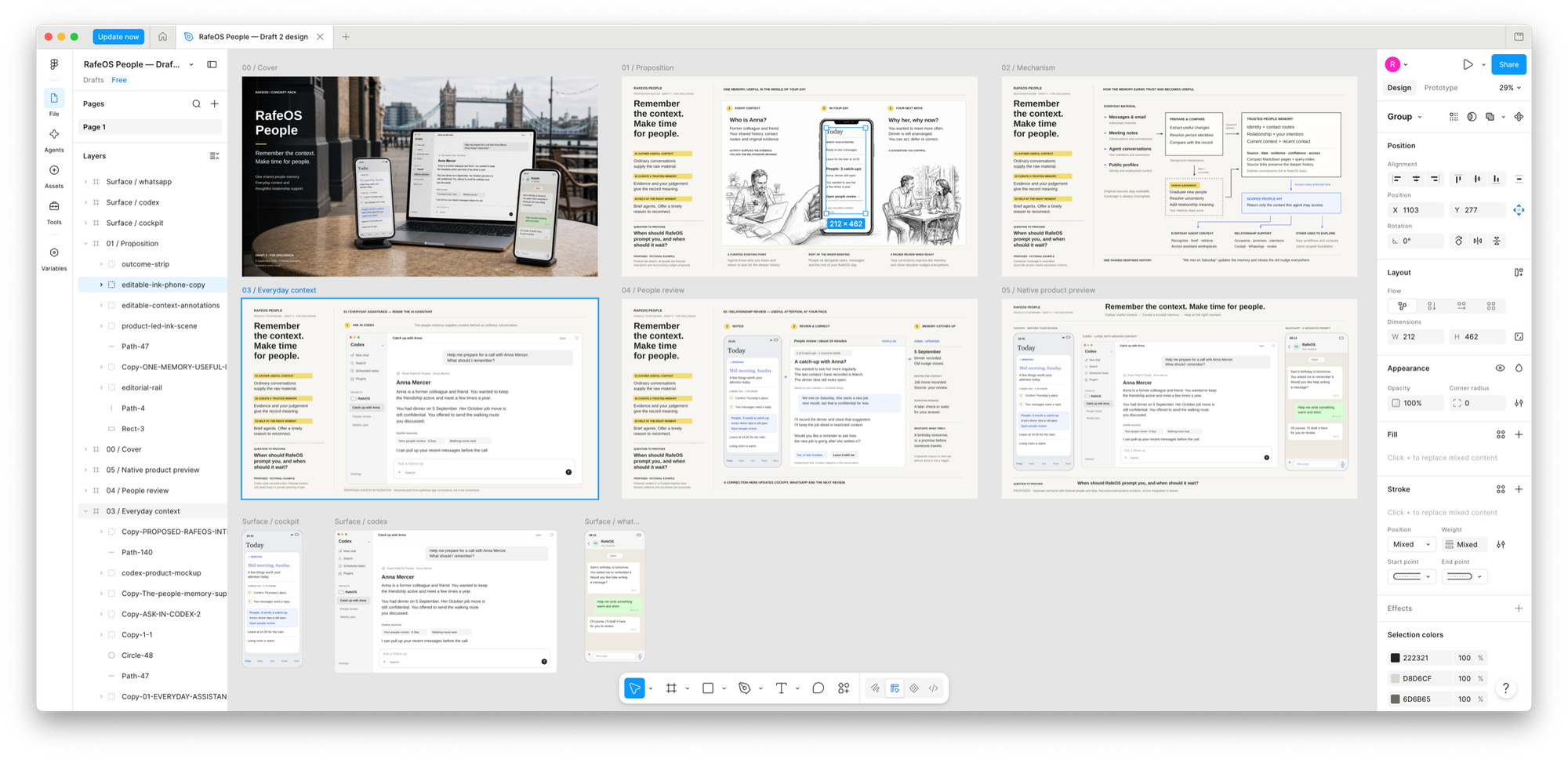Open the Variables sidebar panel
The image size is (1568, 759).
point(54,258)
